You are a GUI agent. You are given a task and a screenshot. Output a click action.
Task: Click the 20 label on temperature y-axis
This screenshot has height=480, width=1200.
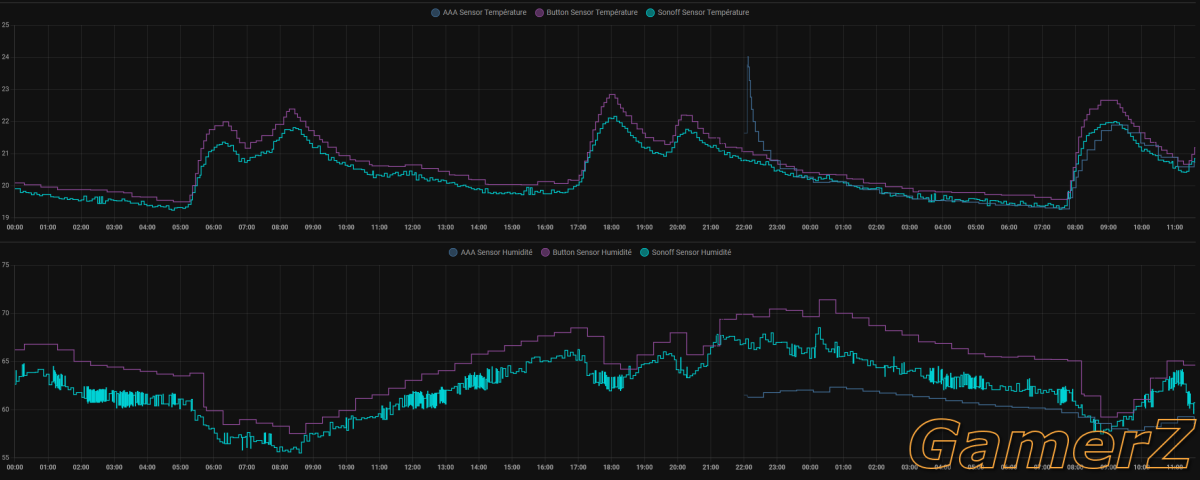[5, 185]
